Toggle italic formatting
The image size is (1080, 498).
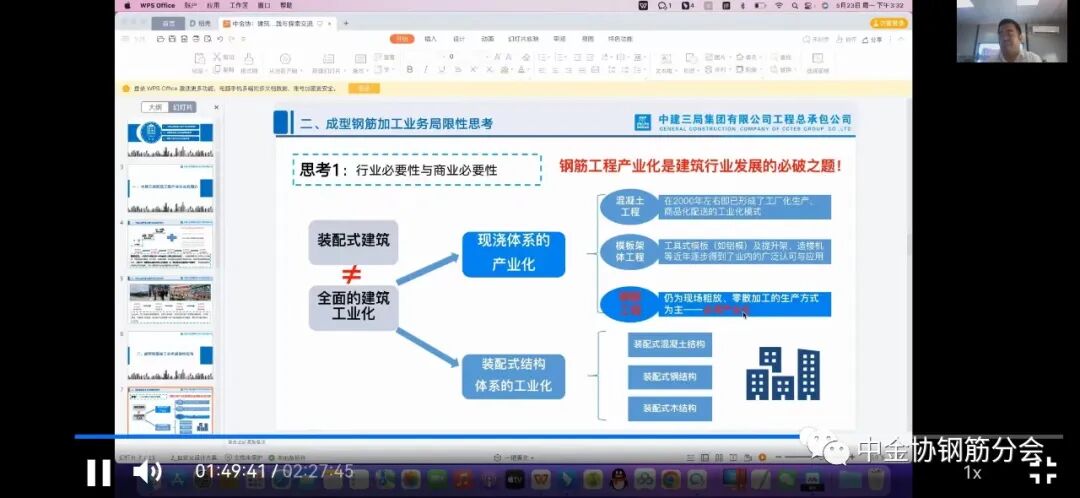[x=425, y=70]
